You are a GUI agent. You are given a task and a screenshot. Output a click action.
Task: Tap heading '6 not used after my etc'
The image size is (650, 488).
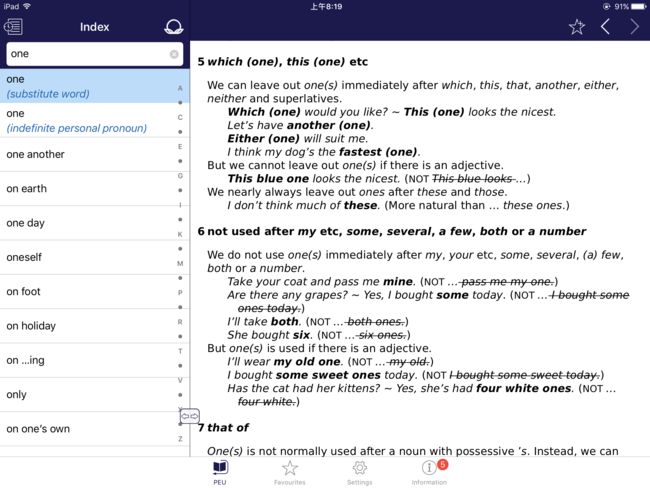point(392,231)
